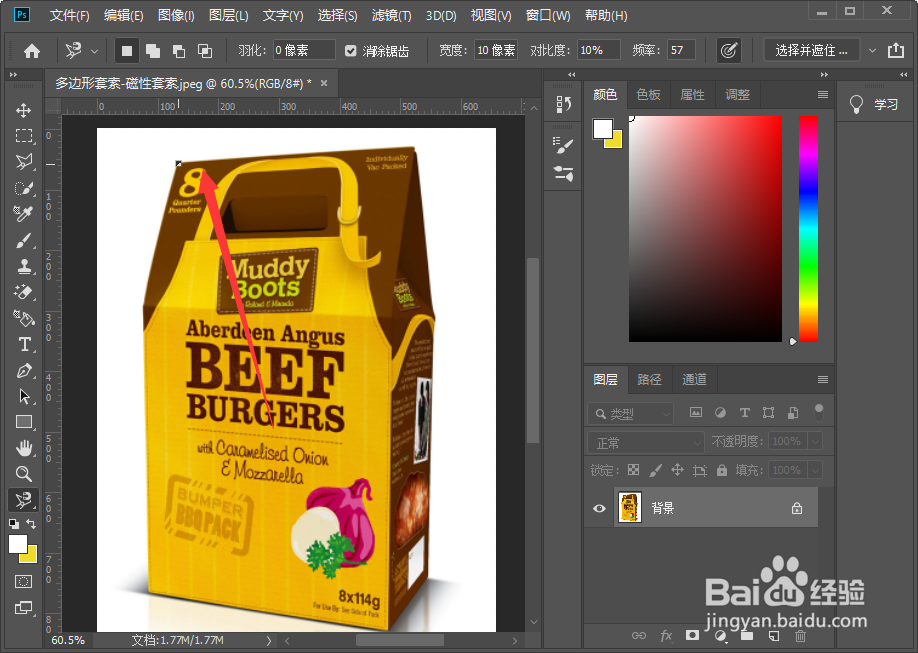The image size is (918, 653).
Task: Select the Quick Selection tool
Action: [23, 188]
